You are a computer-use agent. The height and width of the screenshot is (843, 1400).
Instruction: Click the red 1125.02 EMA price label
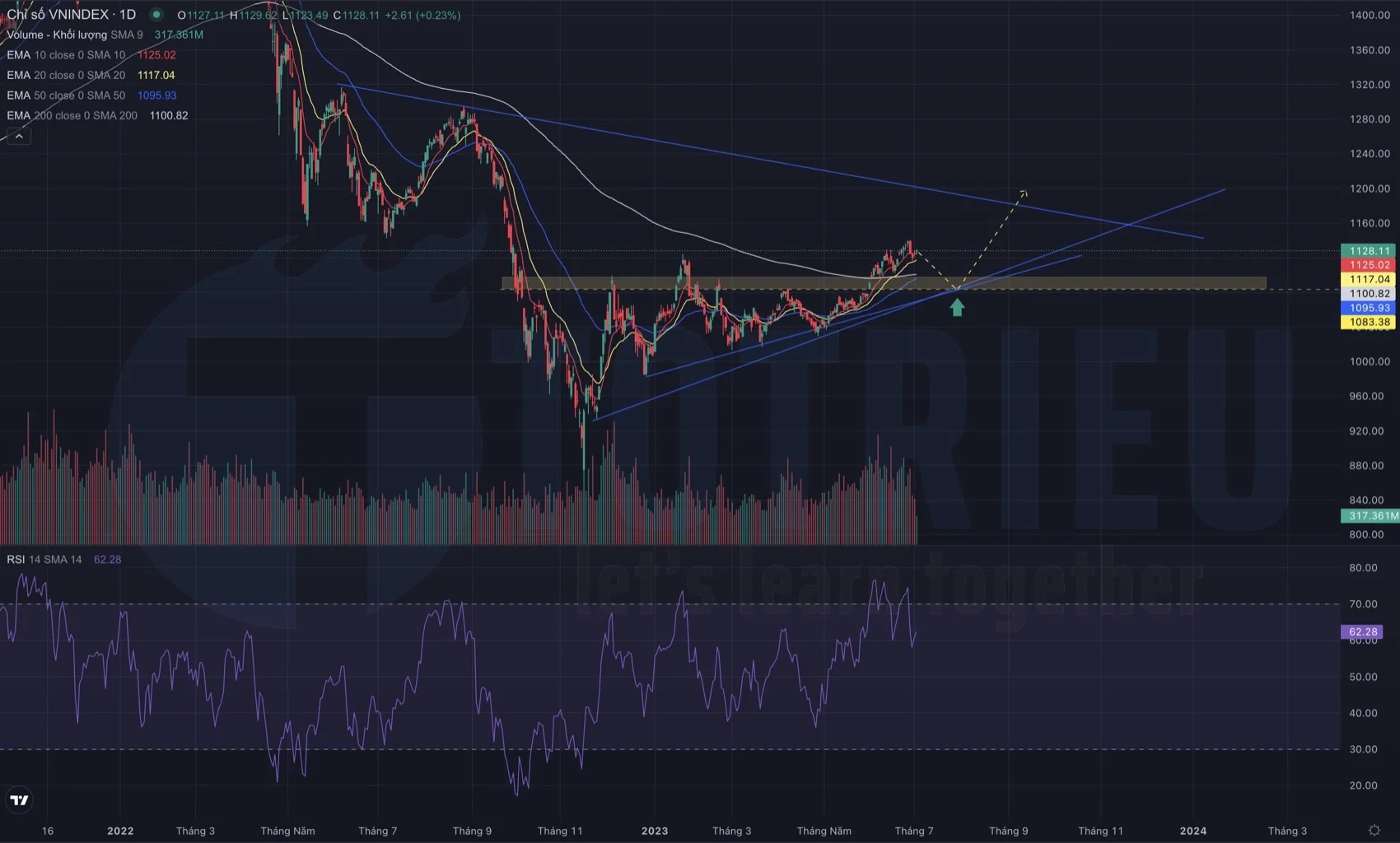pos(1369,265)
